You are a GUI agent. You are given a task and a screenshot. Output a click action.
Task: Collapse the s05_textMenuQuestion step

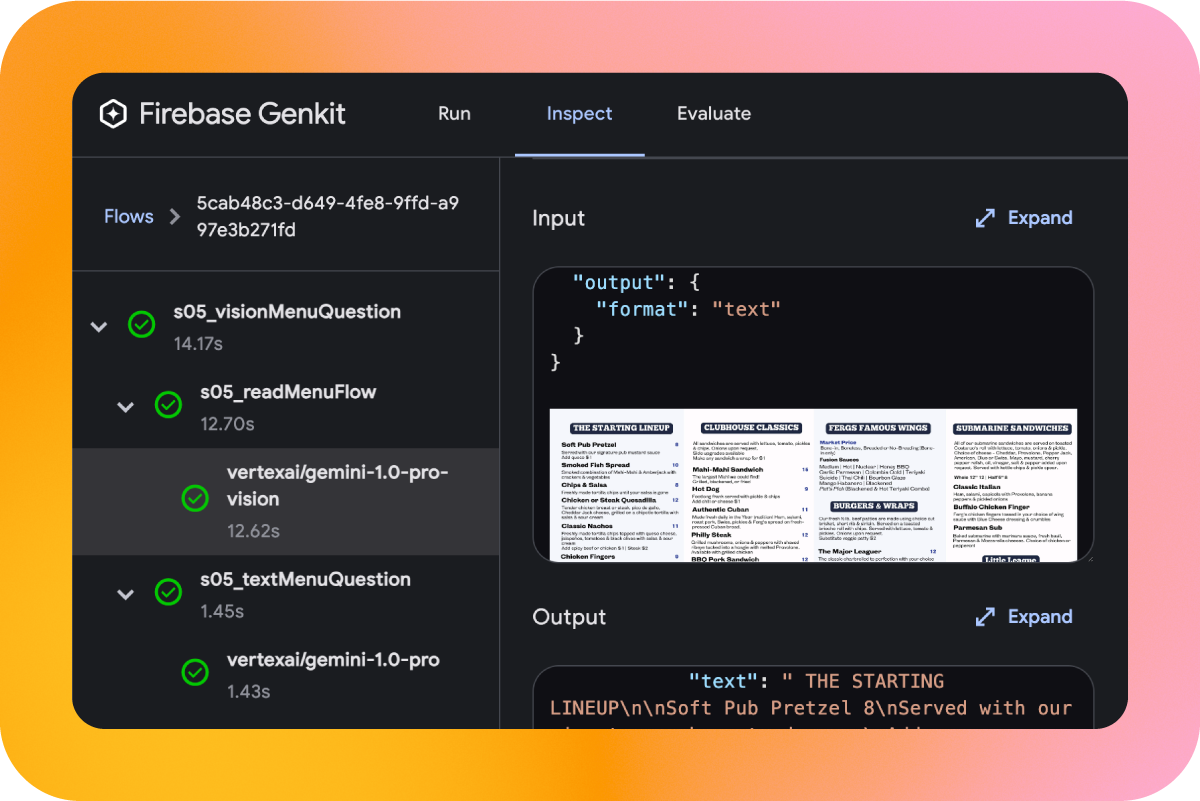[x=126, y=593]
